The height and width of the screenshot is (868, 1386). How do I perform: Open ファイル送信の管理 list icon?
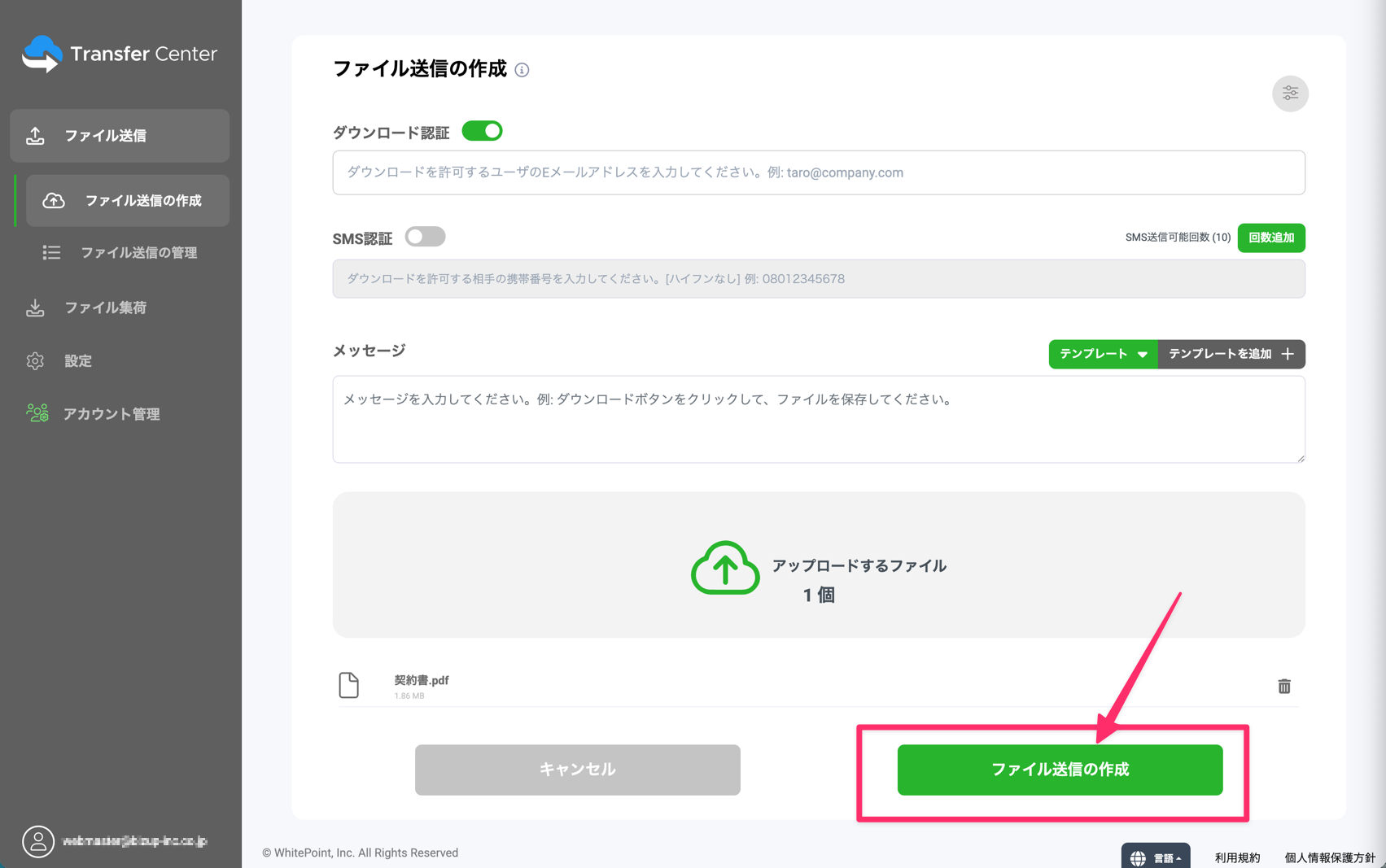point(51,252)
